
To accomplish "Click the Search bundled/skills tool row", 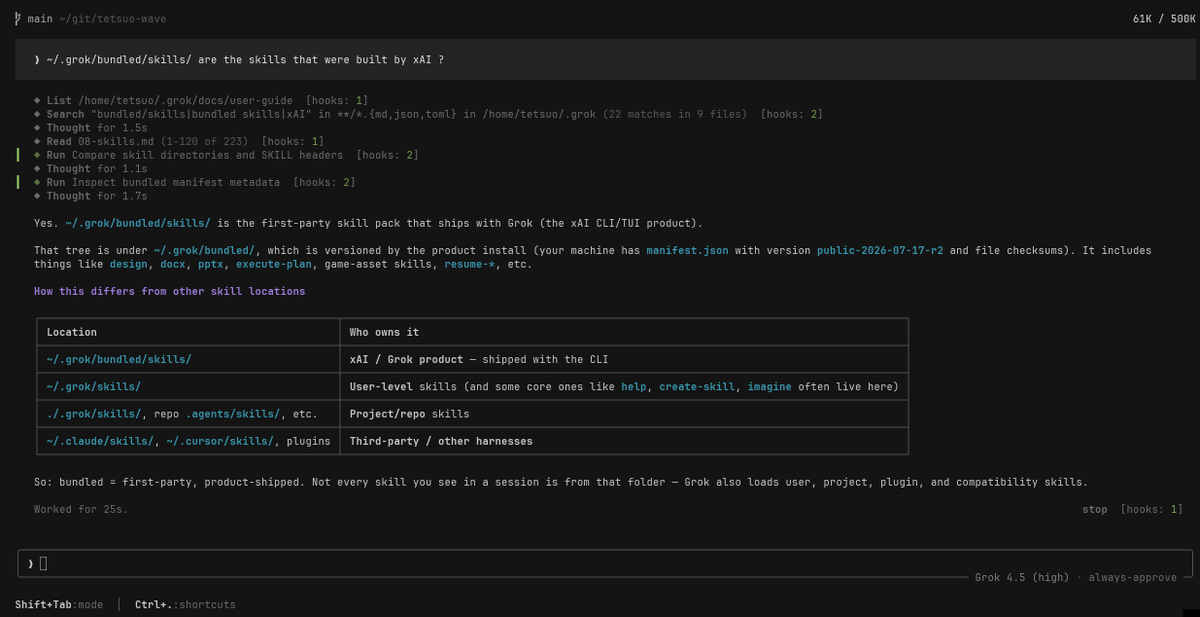I will point(428,114).
